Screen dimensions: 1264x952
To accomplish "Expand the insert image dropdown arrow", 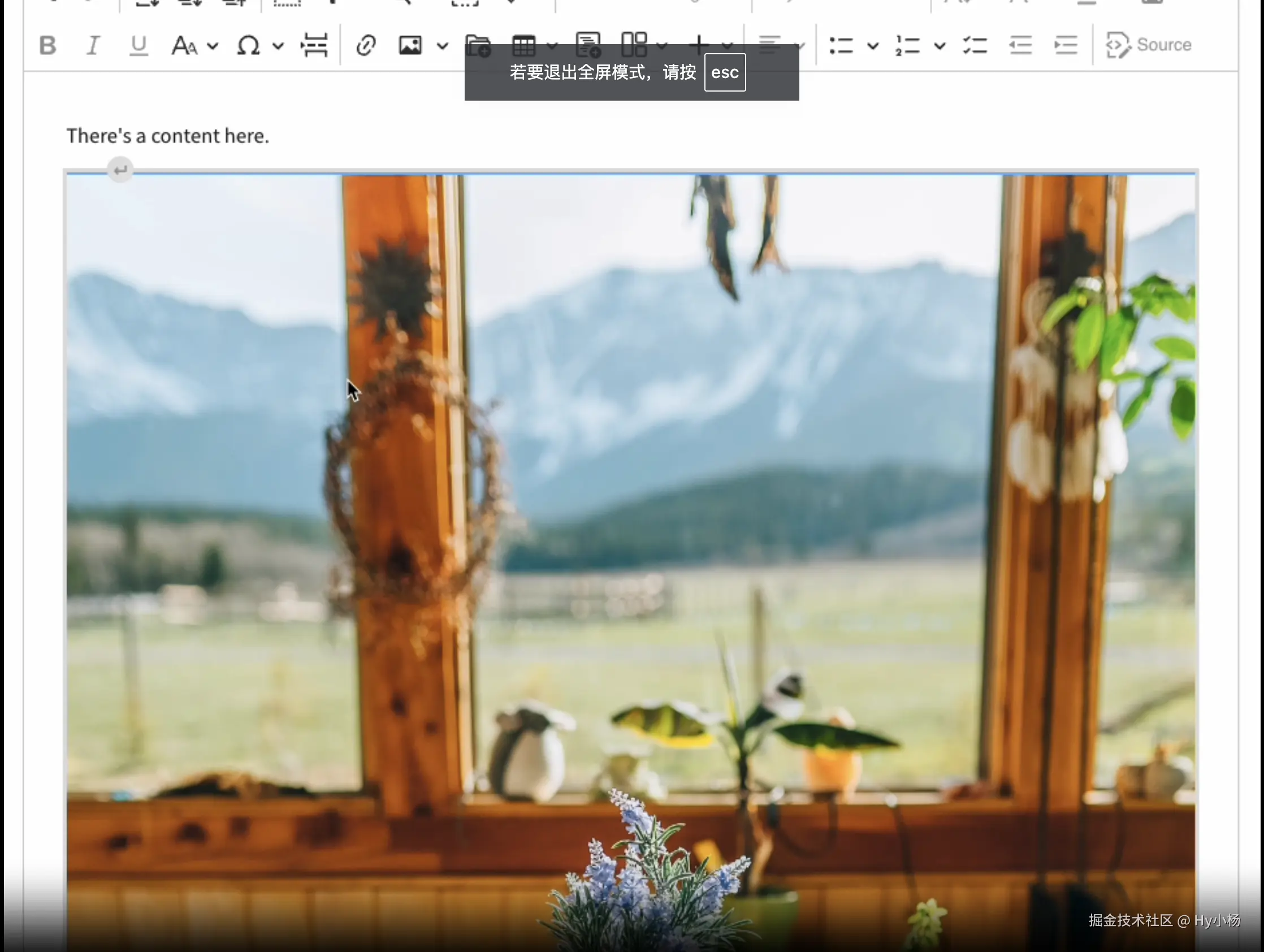I will tap(443, 45).
